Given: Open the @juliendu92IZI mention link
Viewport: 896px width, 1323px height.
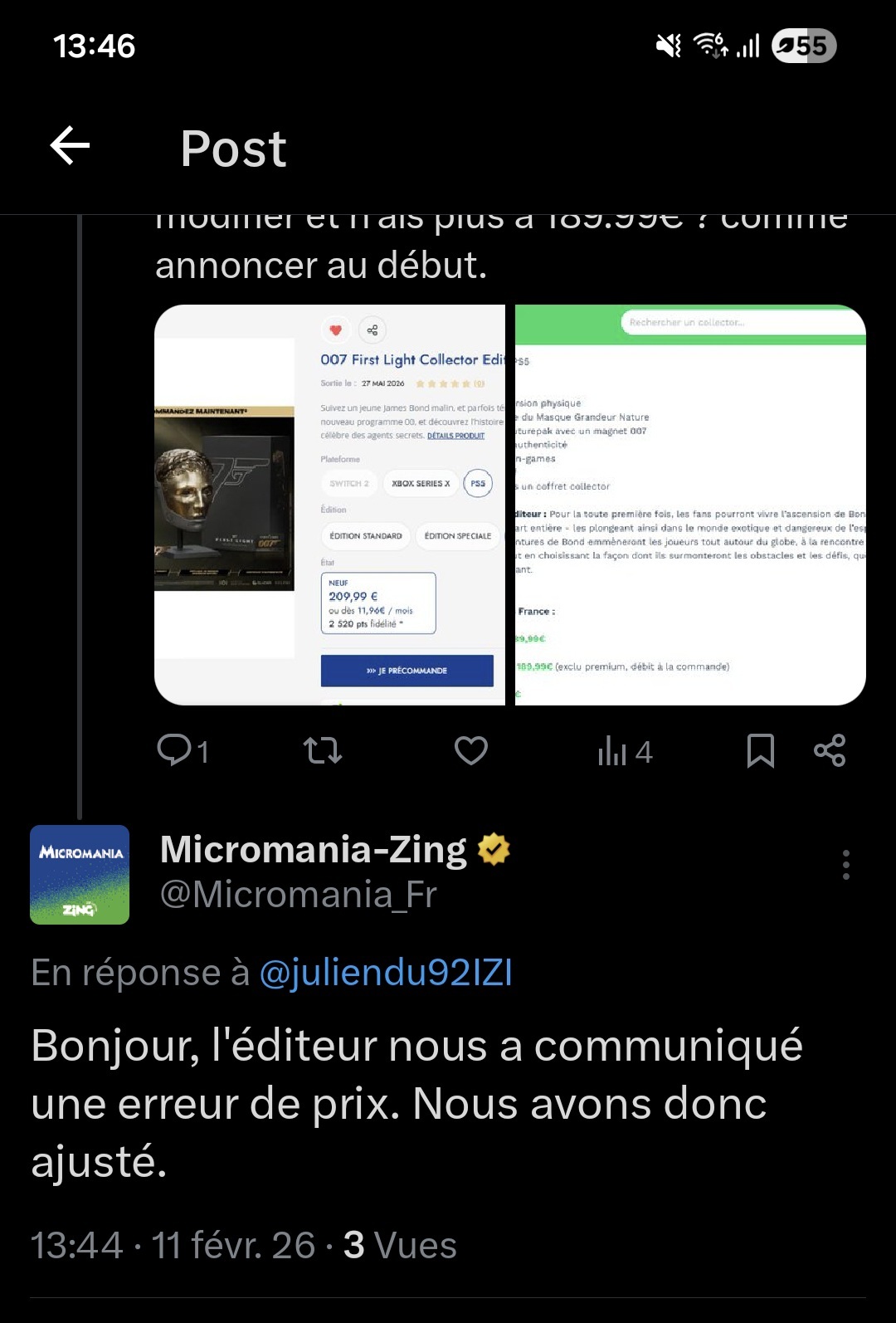Looking at the screenshot, I should 386,972.
